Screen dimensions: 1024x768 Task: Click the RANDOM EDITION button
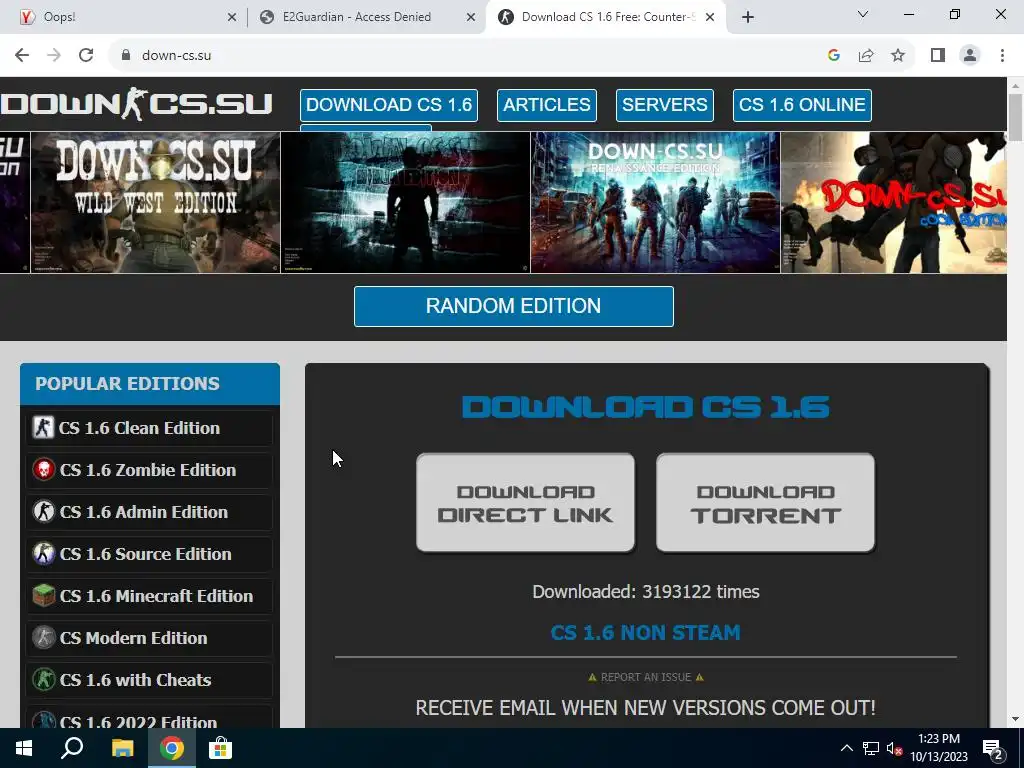(513, 306)
